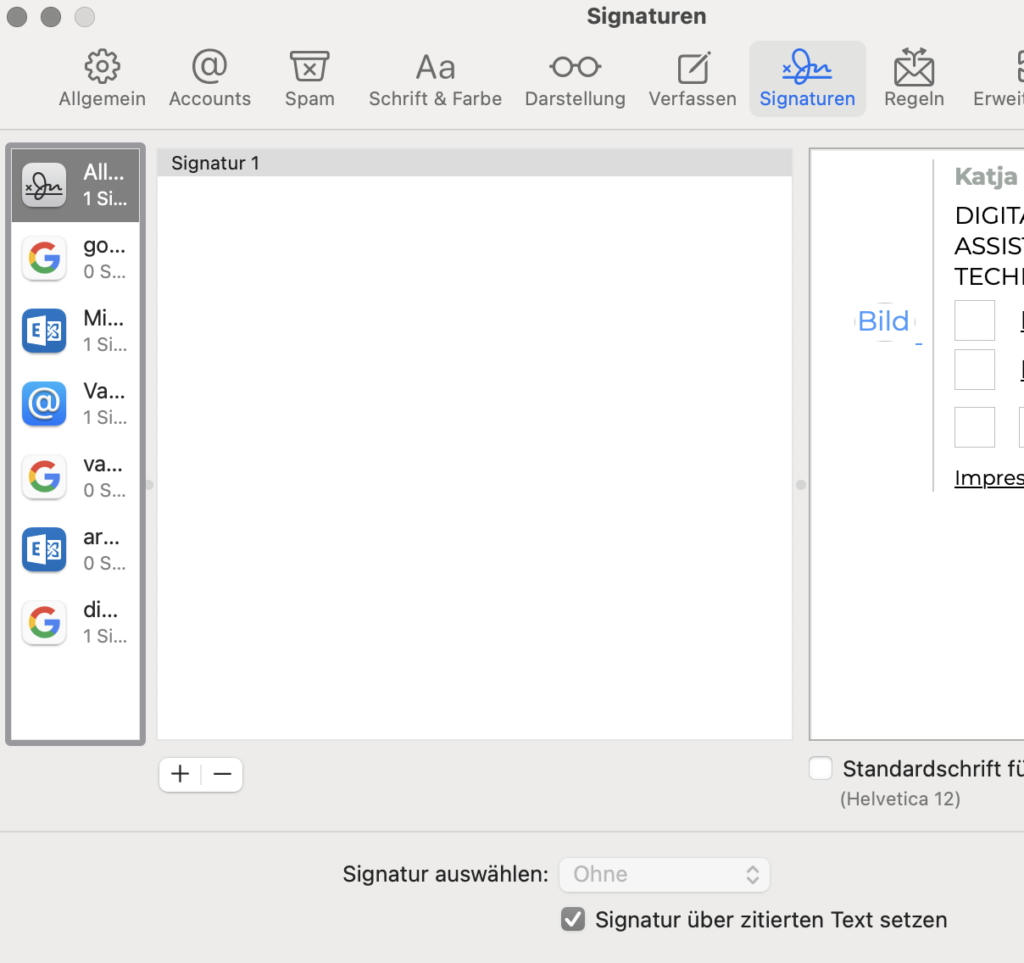Viewport: 1024px width, 963px height.
Task: Open Regeln envelope icon
Action: tap(914, 68)
